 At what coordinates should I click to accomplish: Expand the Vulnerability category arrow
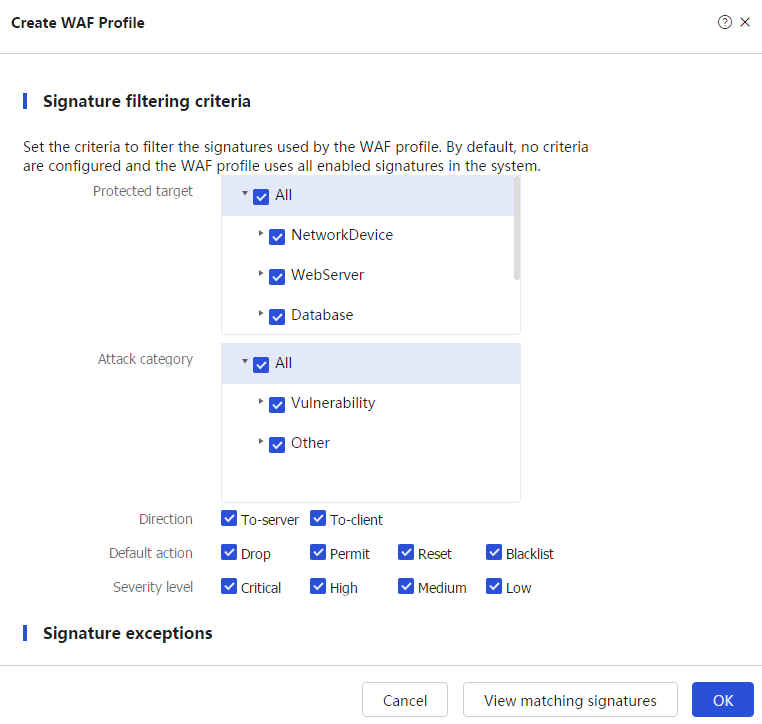(x=260, y=401)
